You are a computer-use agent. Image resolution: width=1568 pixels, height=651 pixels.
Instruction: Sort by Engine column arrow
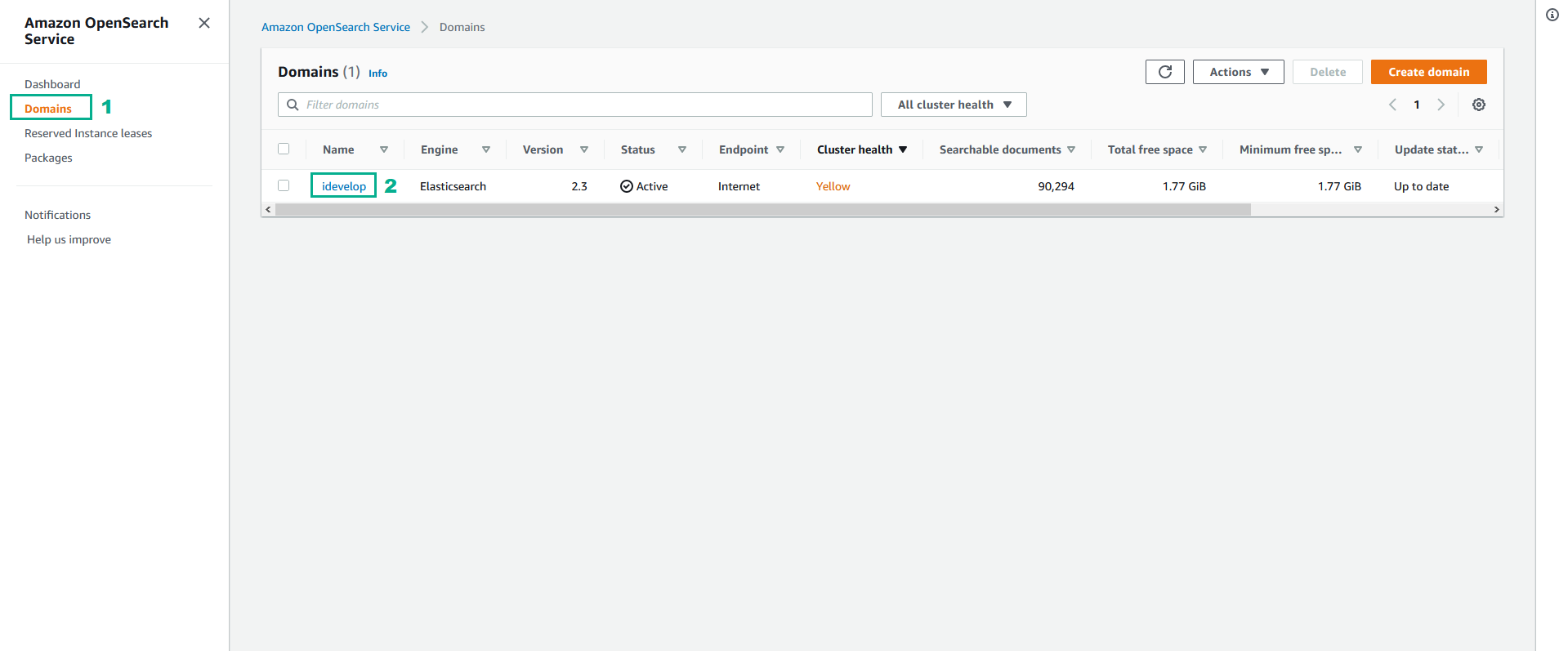(x=485, y=149)
